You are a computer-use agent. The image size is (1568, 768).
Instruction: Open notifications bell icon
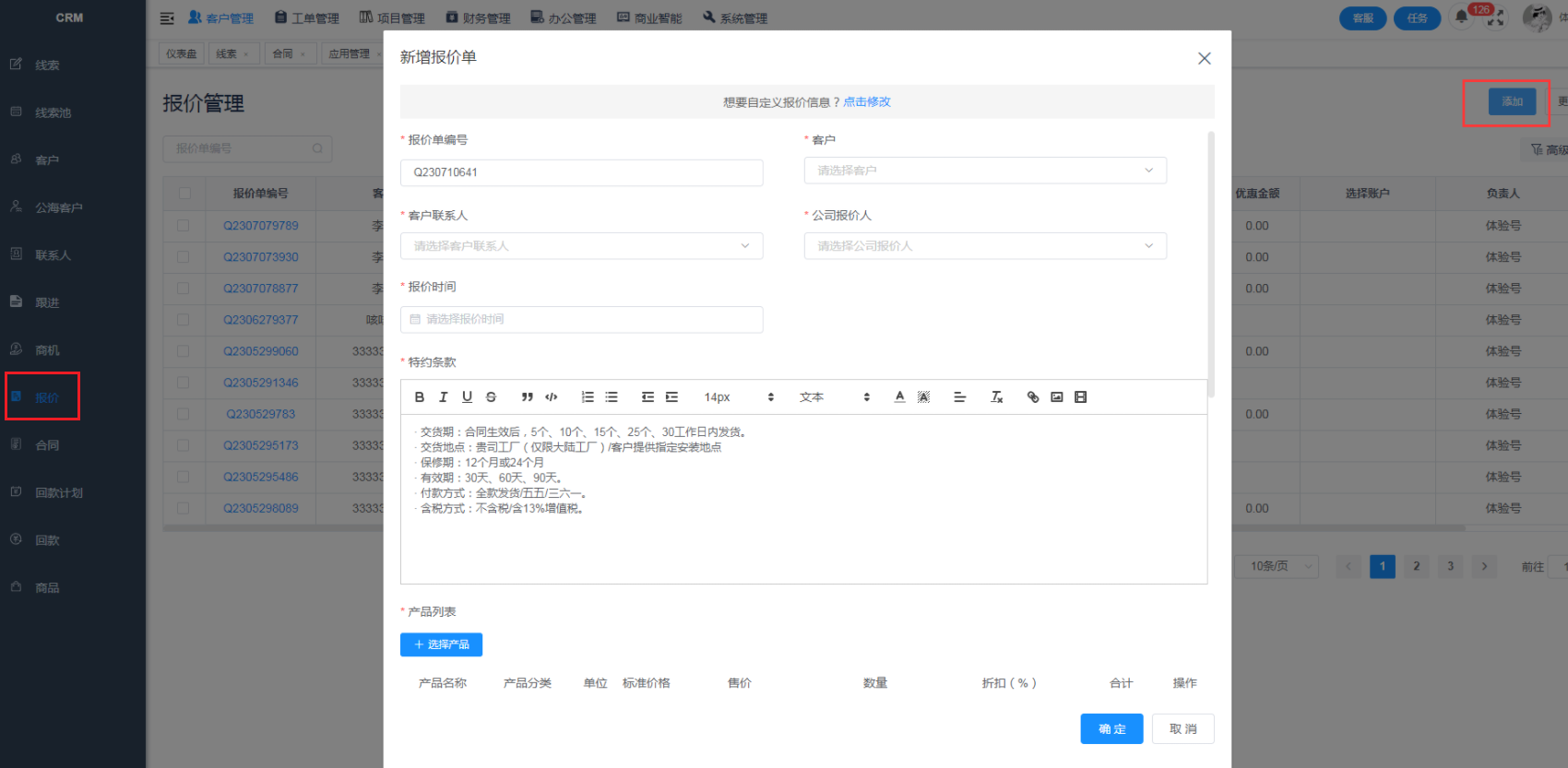coord(1462,18)
